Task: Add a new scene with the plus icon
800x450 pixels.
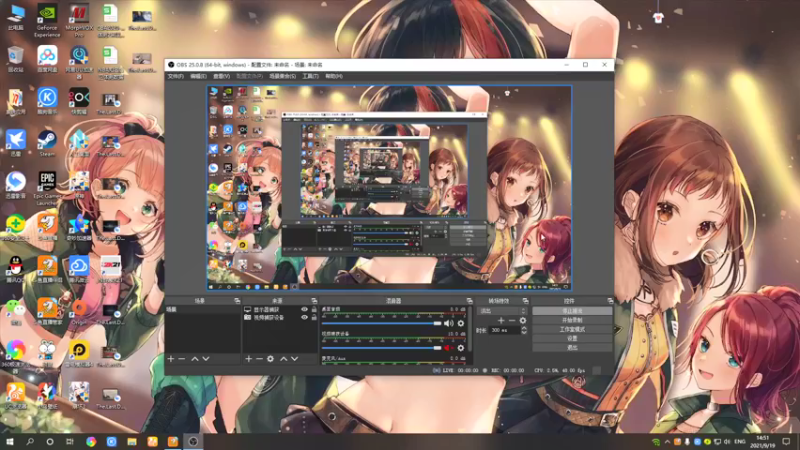Action: 171,359
